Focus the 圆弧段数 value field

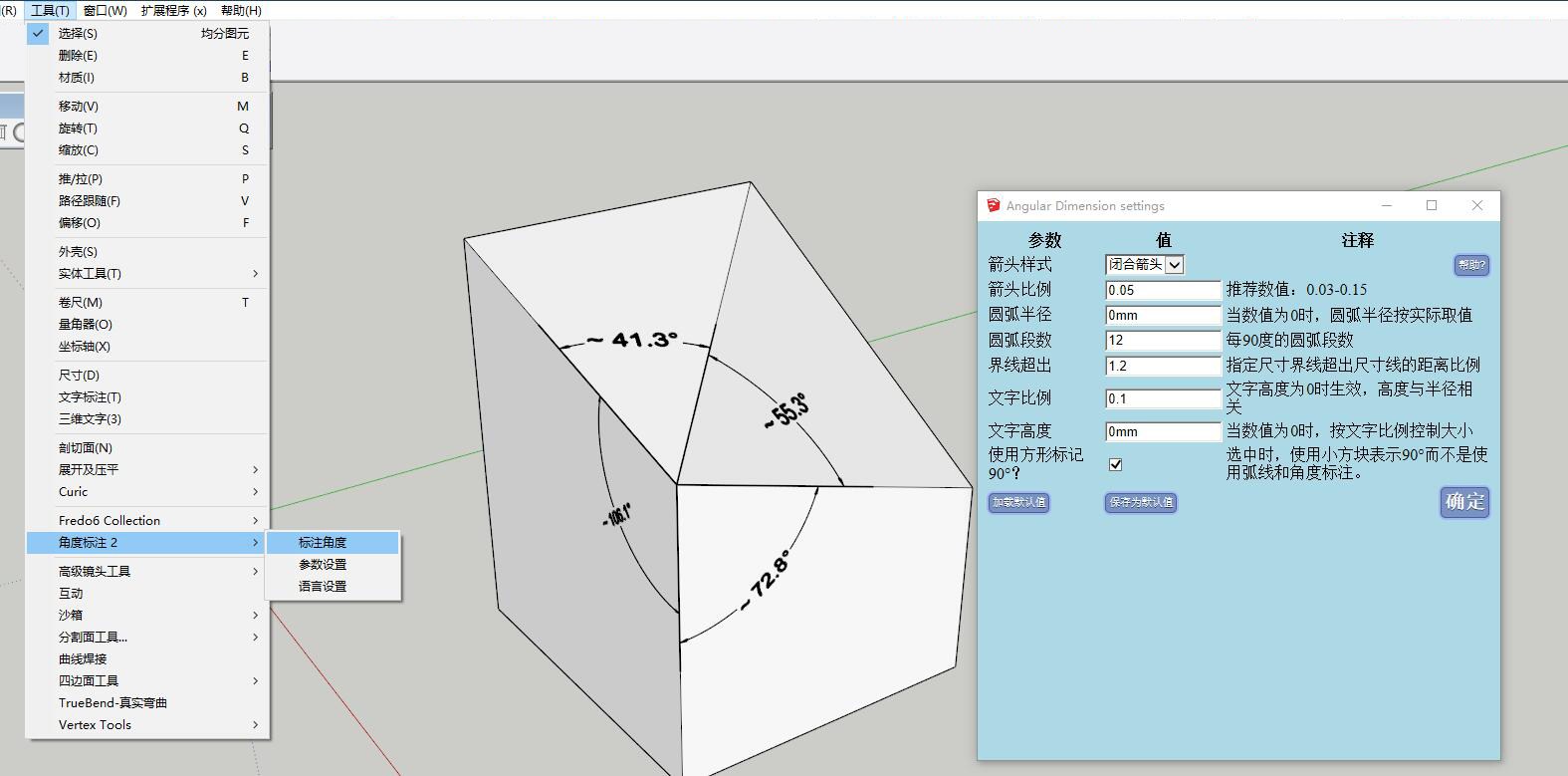click(x=1162, y=341)
